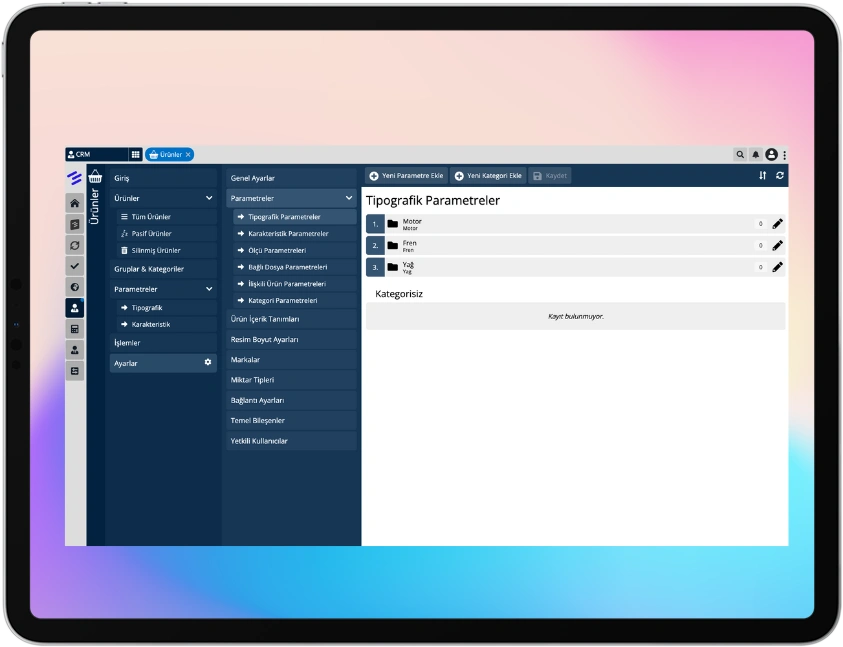Click pencil icon on Yağ row

(x=777, y=267)
